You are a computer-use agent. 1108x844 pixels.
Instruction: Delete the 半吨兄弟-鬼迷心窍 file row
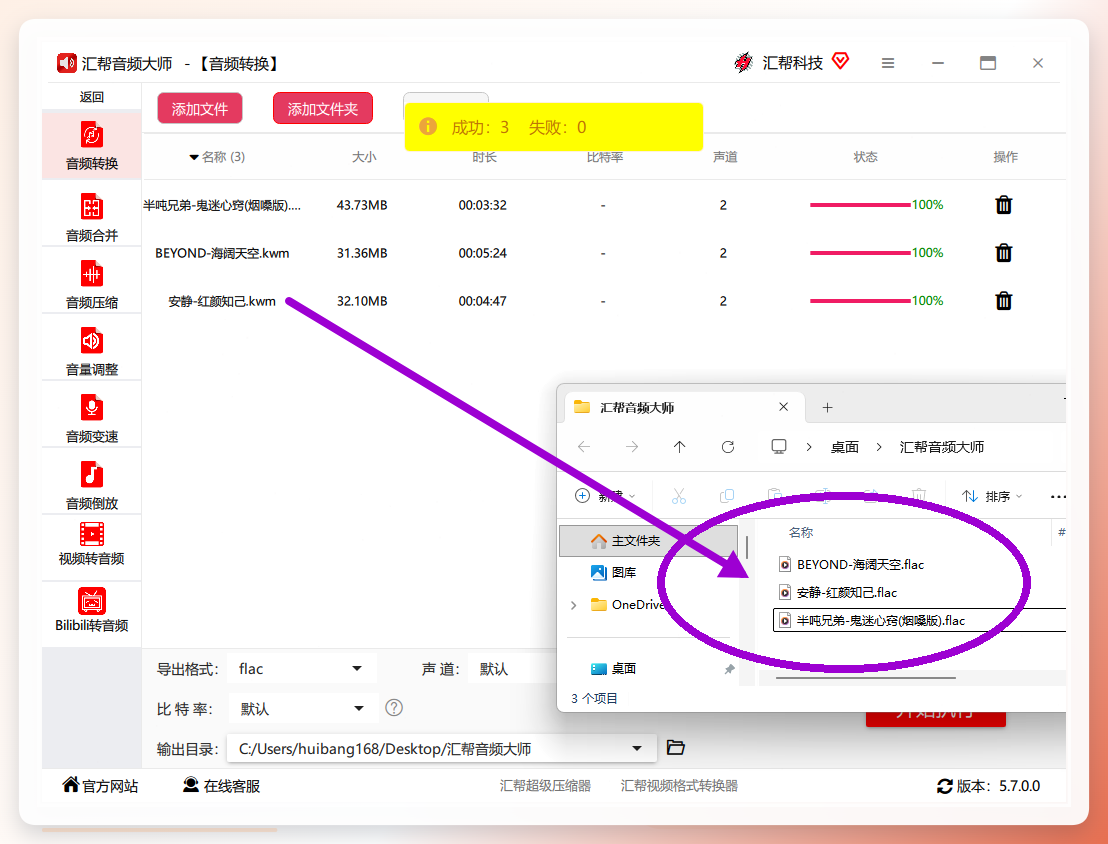tap(1003, 205)
